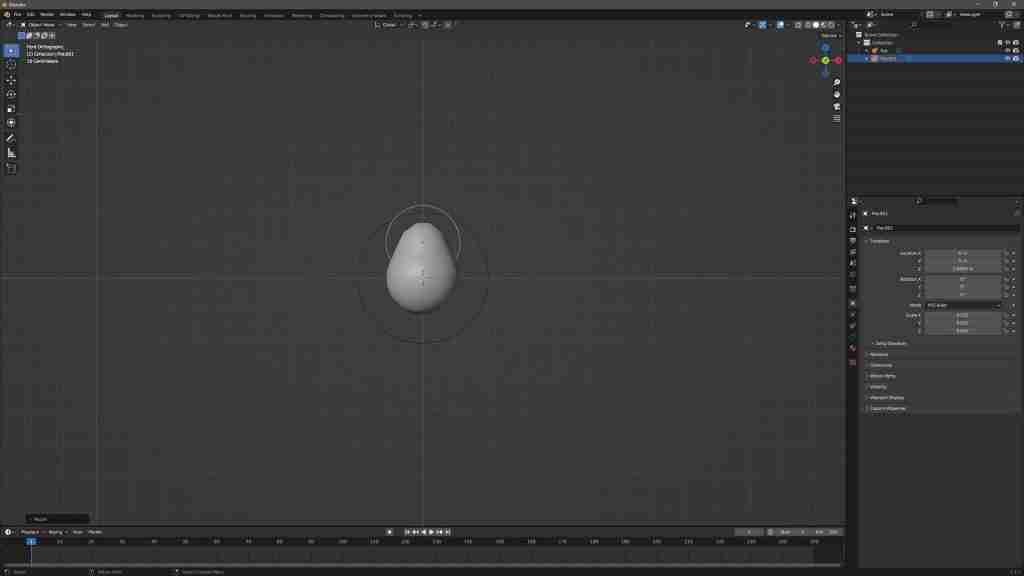This screenshot has width=1024, height=576.
Task: Open the Tool properties tab icon
Action: click(853, 215)
